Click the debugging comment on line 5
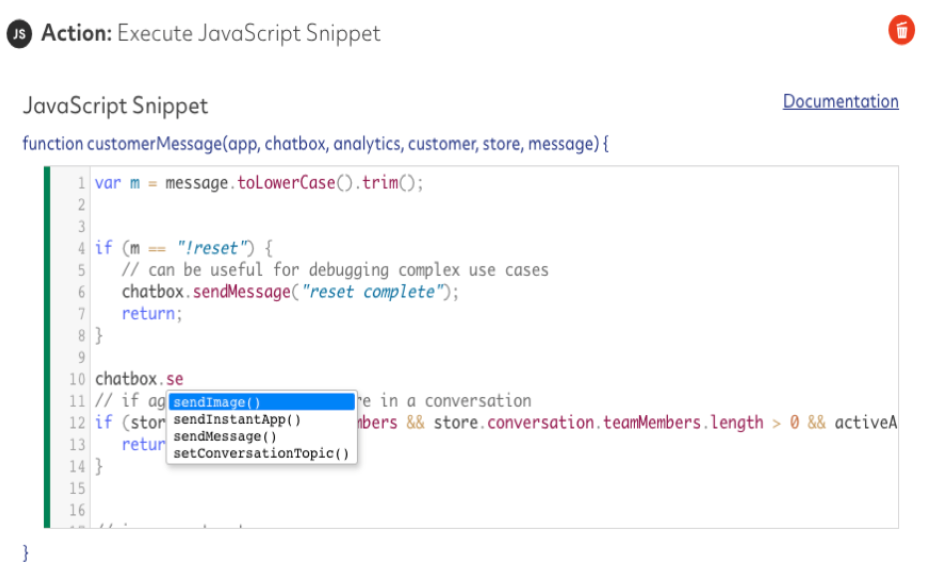 335,270
